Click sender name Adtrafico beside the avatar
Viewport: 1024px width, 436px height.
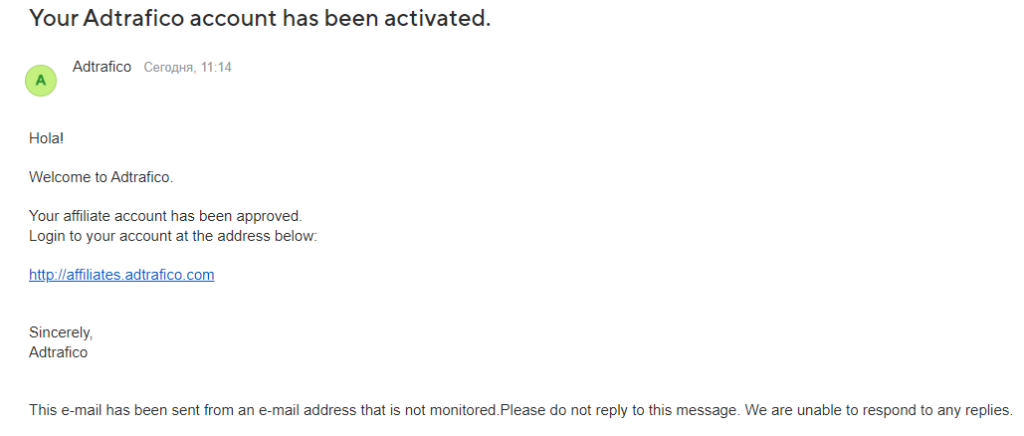pos(102,67)
